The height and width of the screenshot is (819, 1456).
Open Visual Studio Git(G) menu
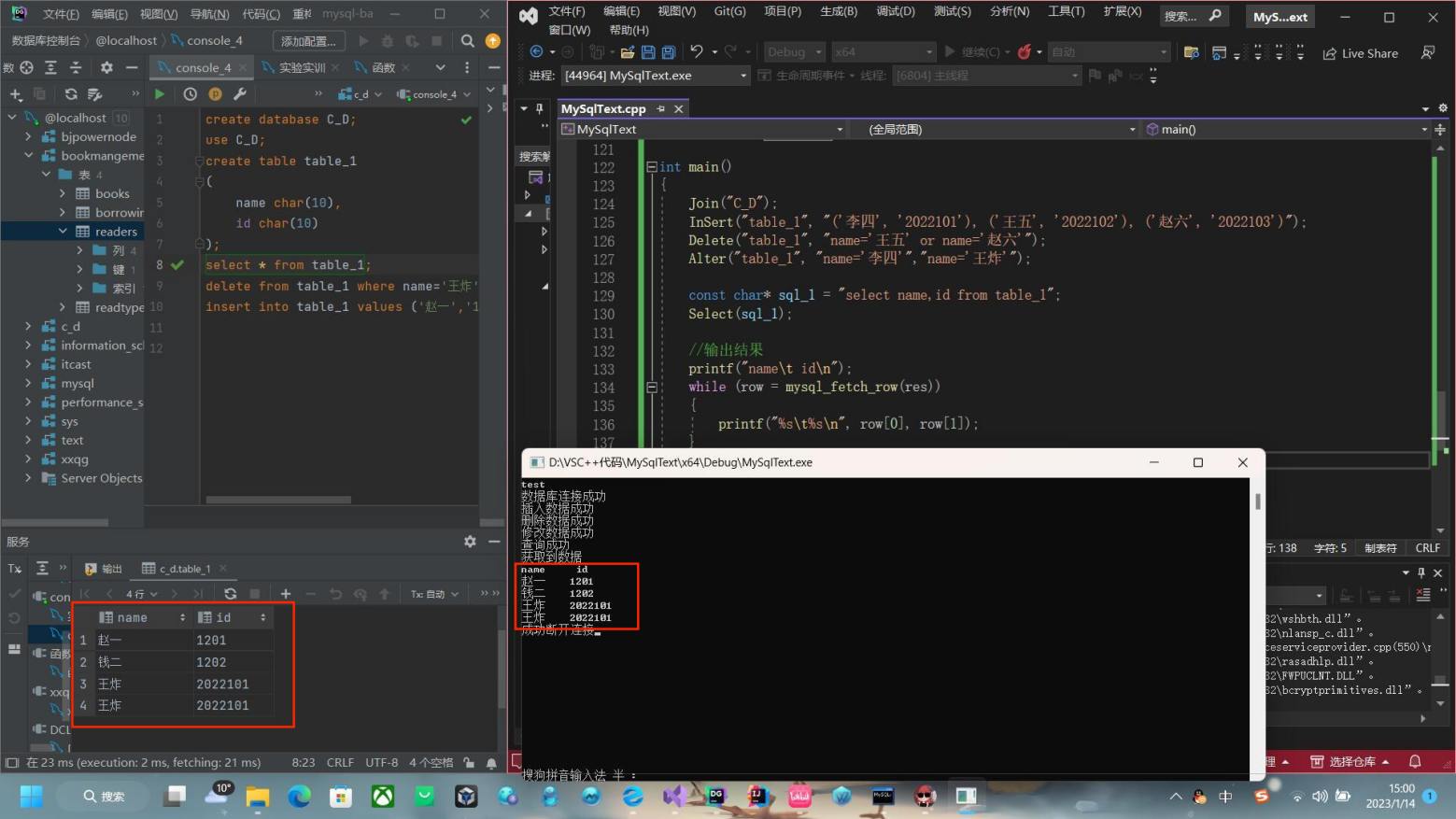(729, 11)
